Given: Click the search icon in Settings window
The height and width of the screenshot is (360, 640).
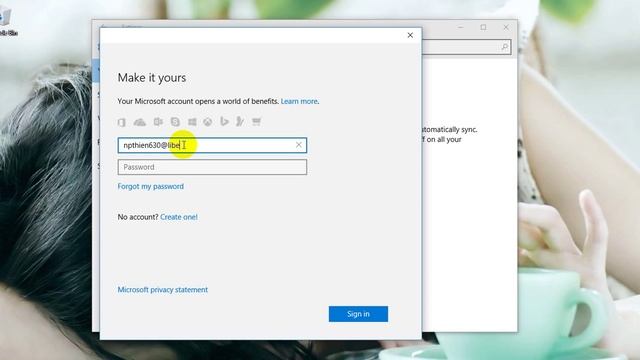Looking at the screenshot, I should coord(504,47).
